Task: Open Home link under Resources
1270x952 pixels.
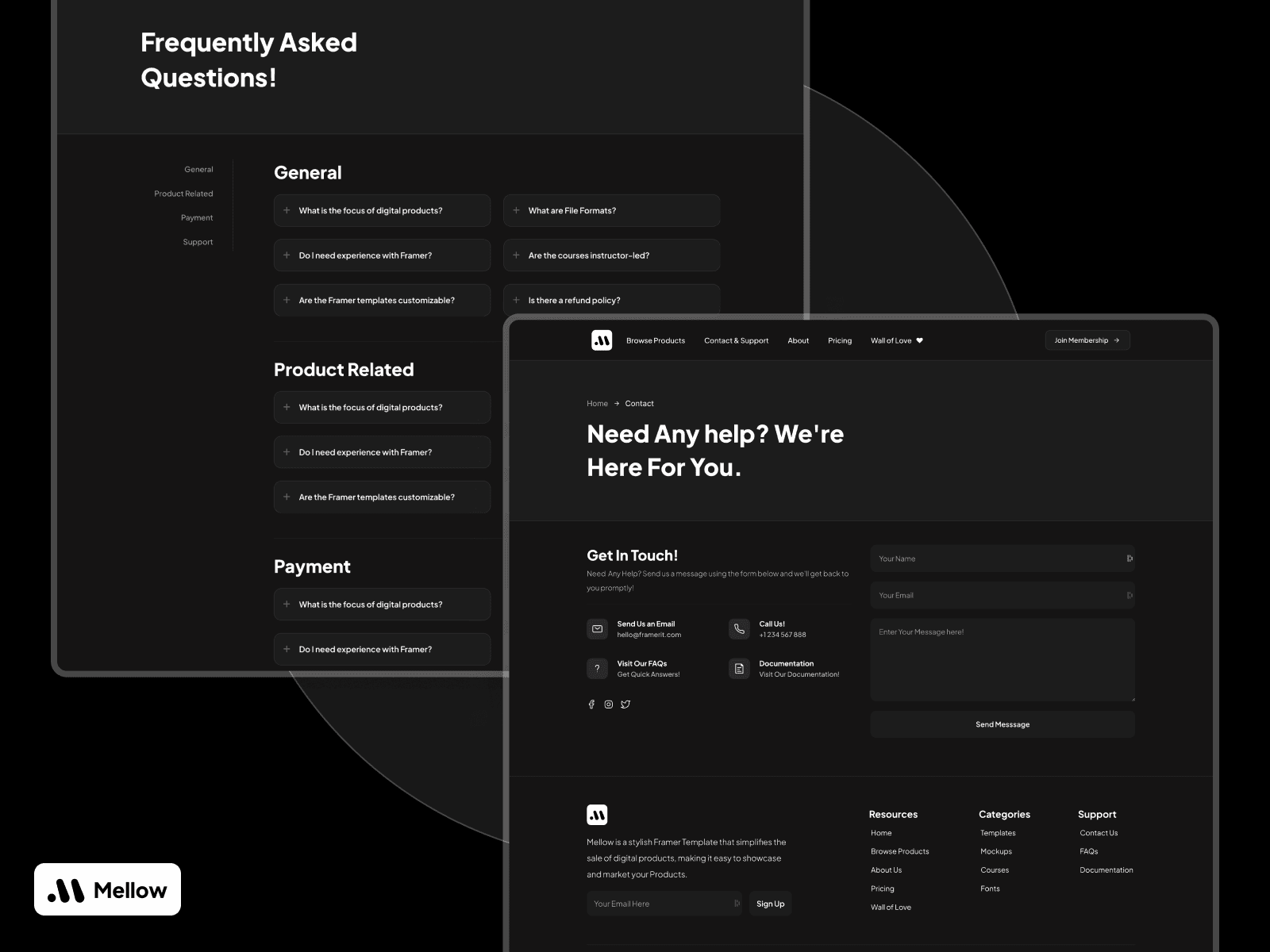Action: (x=881, y=833)
